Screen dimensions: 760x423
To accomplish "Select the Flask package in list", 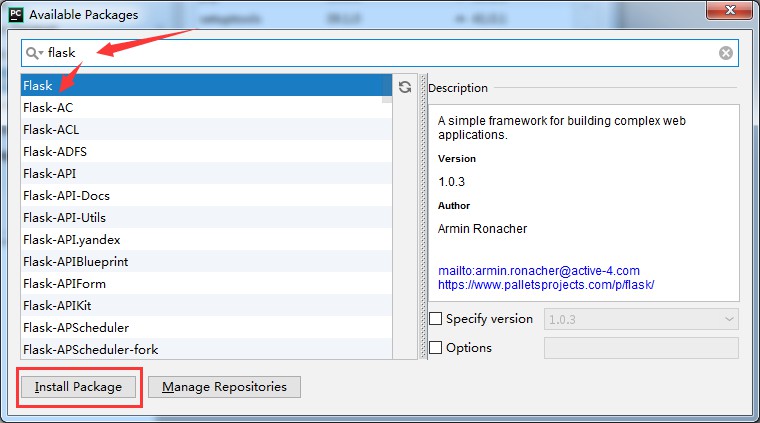I will [38, 86].
